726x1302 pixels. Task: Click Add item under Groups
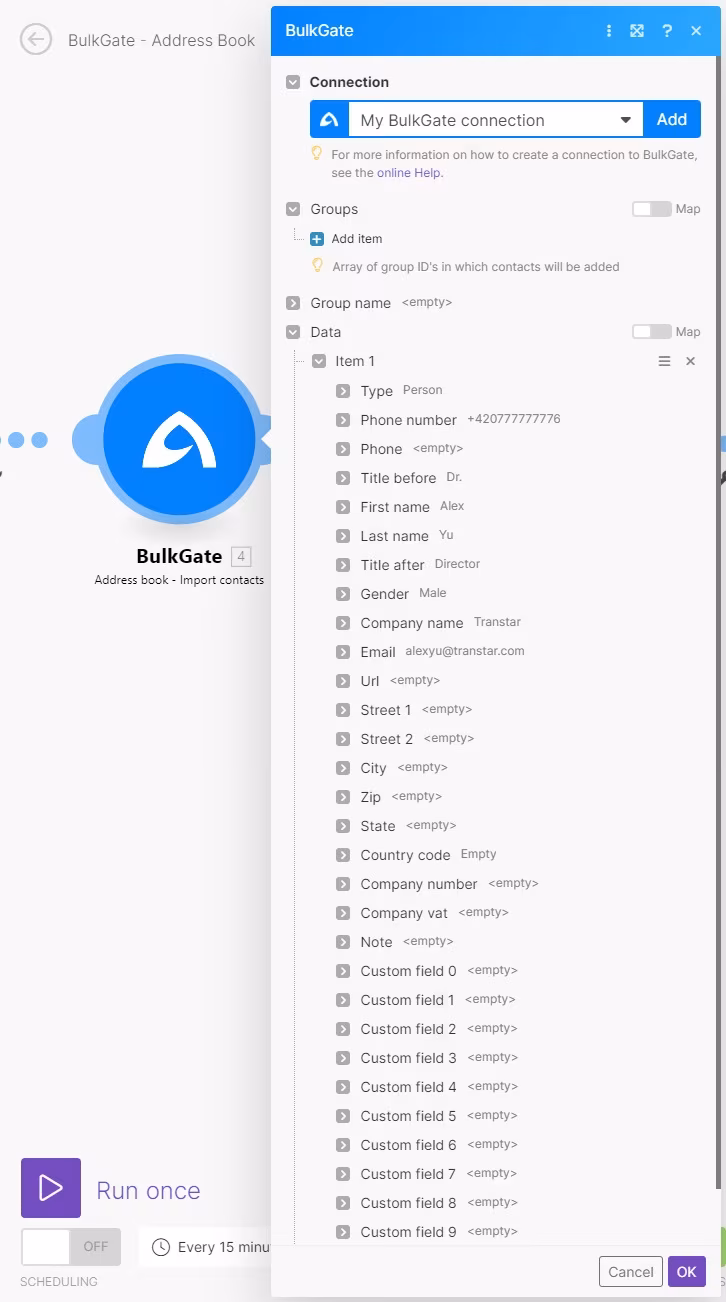click(x=357, y=239)
